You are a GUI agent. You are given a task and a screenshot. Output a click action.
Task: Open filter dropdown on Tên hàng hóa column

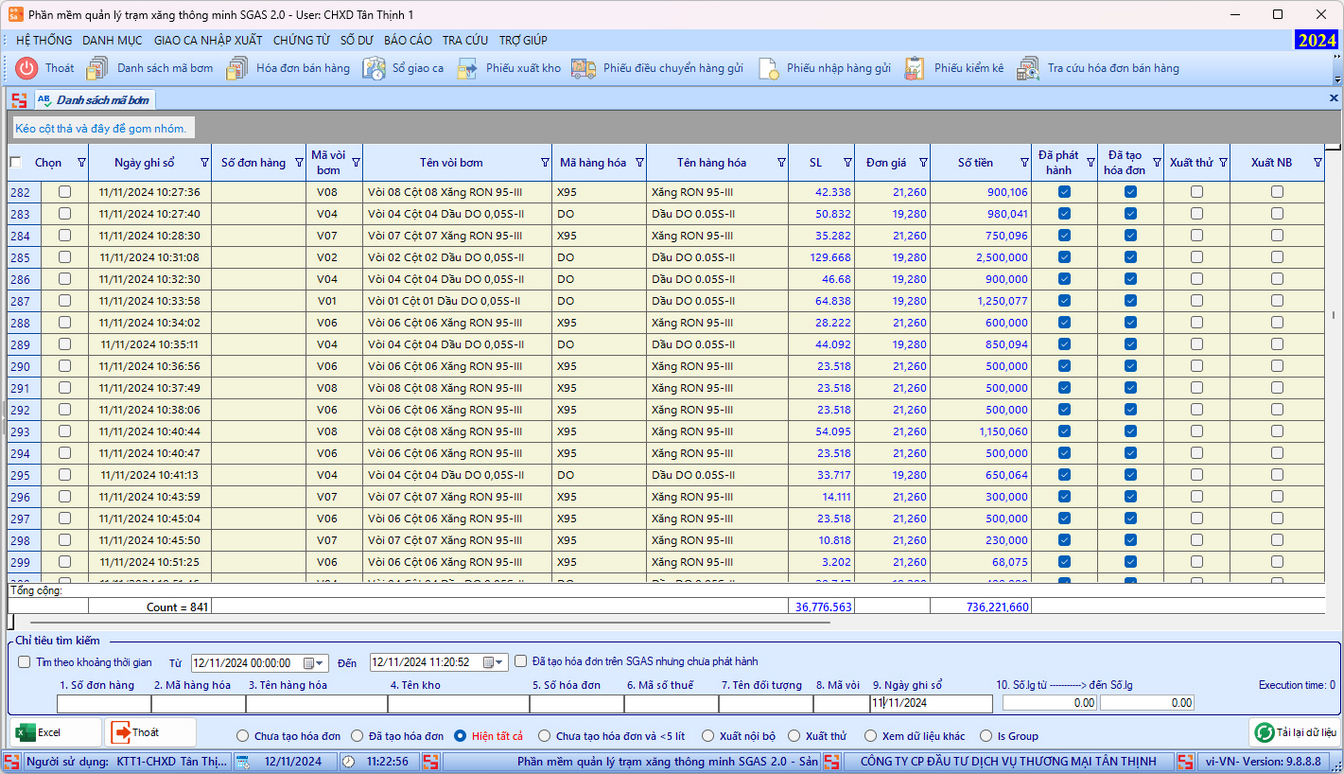tap(780, 163)
